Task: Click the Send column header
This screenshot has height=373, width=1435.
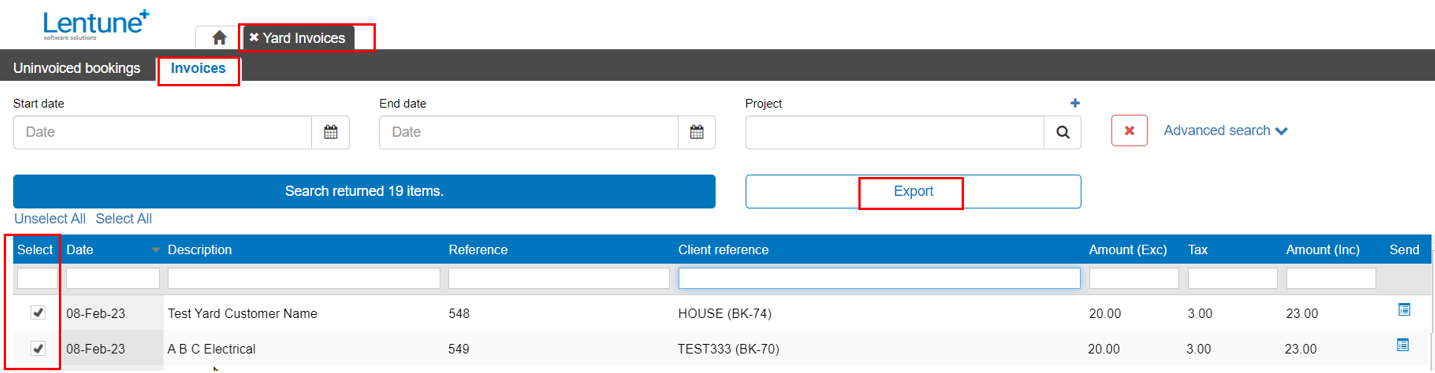Action: coord(1404,250)
